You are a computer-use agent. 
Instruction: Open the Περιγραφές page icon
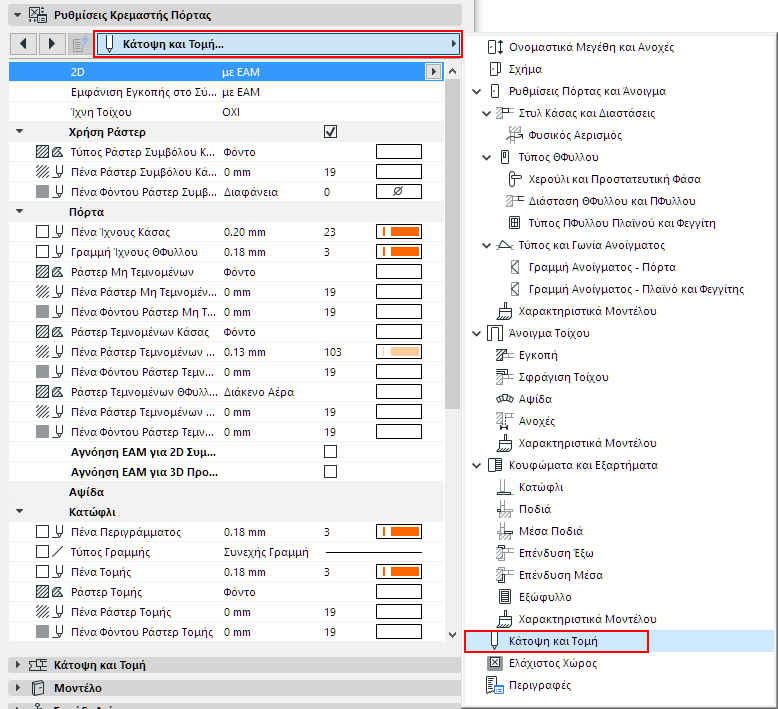click(x=495, y=685)
